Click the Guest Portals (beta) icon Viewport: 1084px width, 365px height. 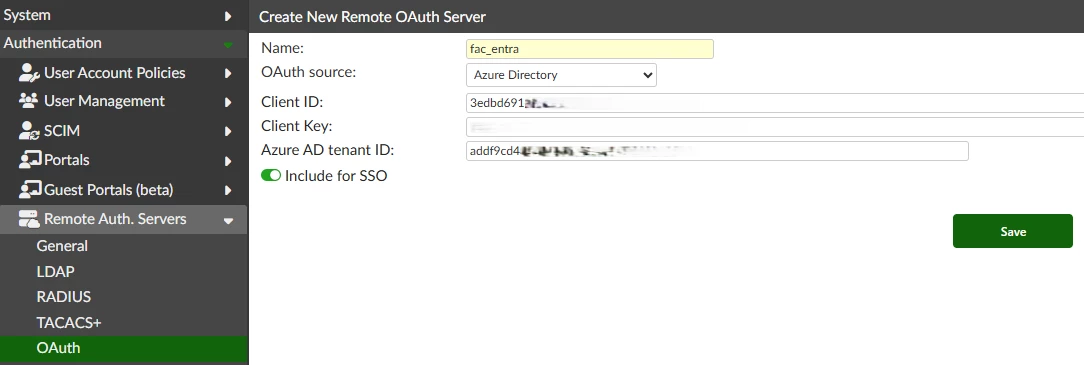30,189
